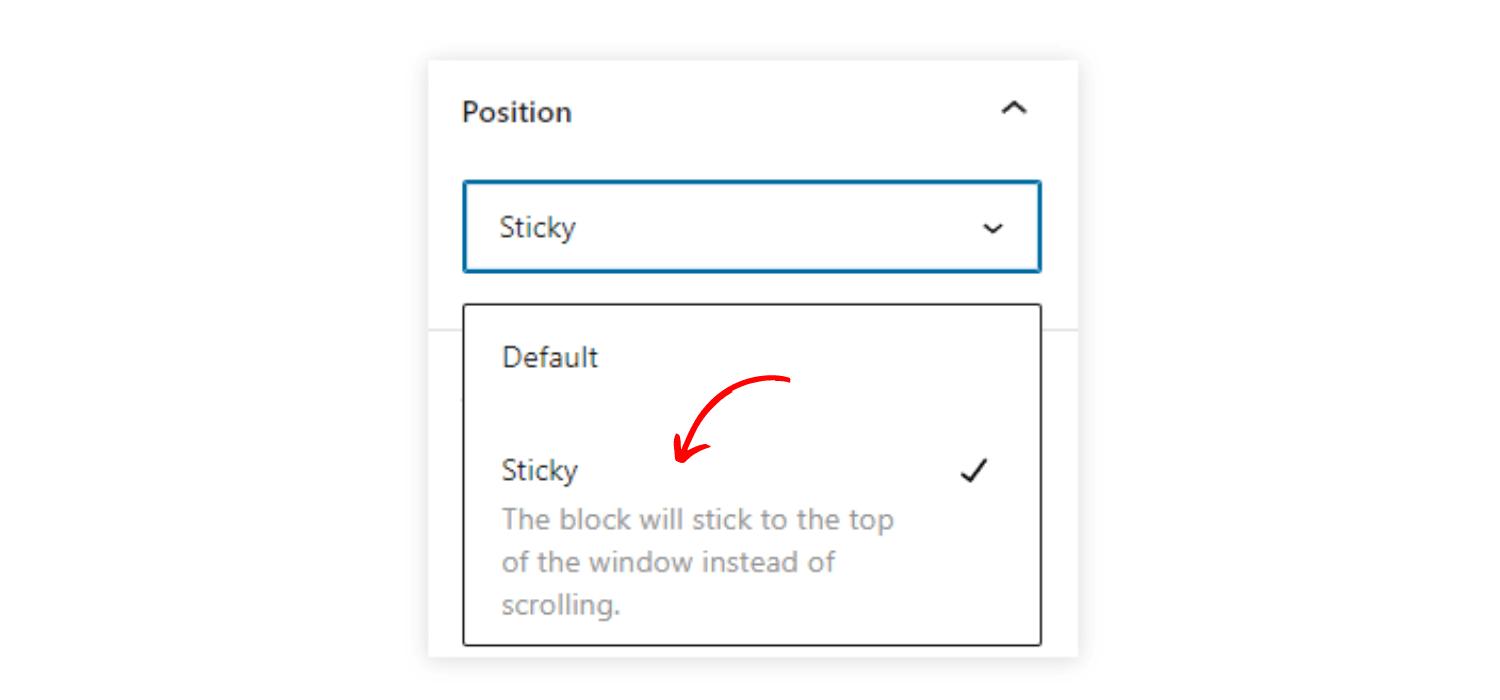Choose the Default position option
This screenshot has width=1500, height=700.
pos(550,357)
